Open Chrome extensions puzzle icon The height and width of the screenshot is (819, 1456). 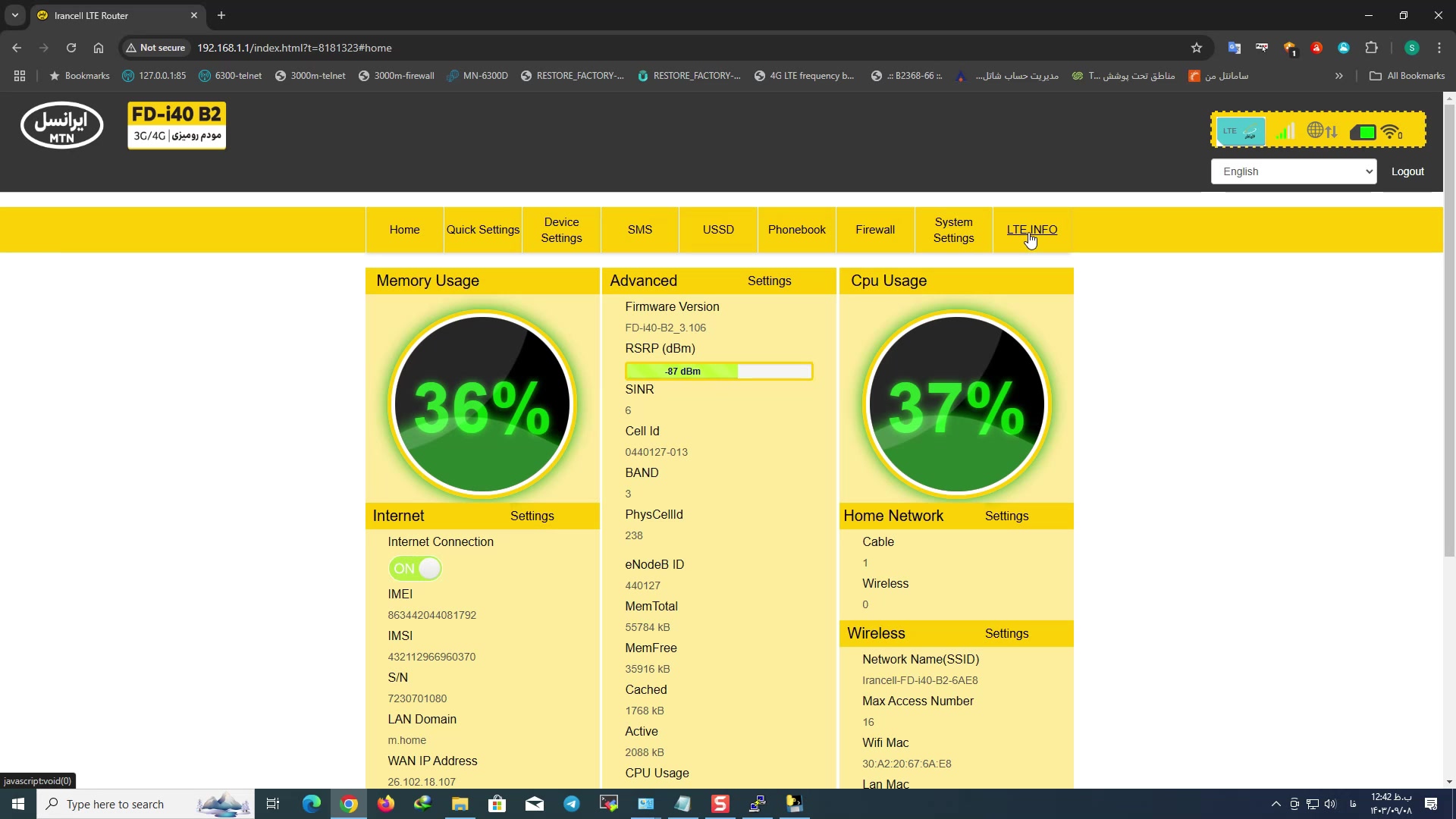[x=1371, y=48]
